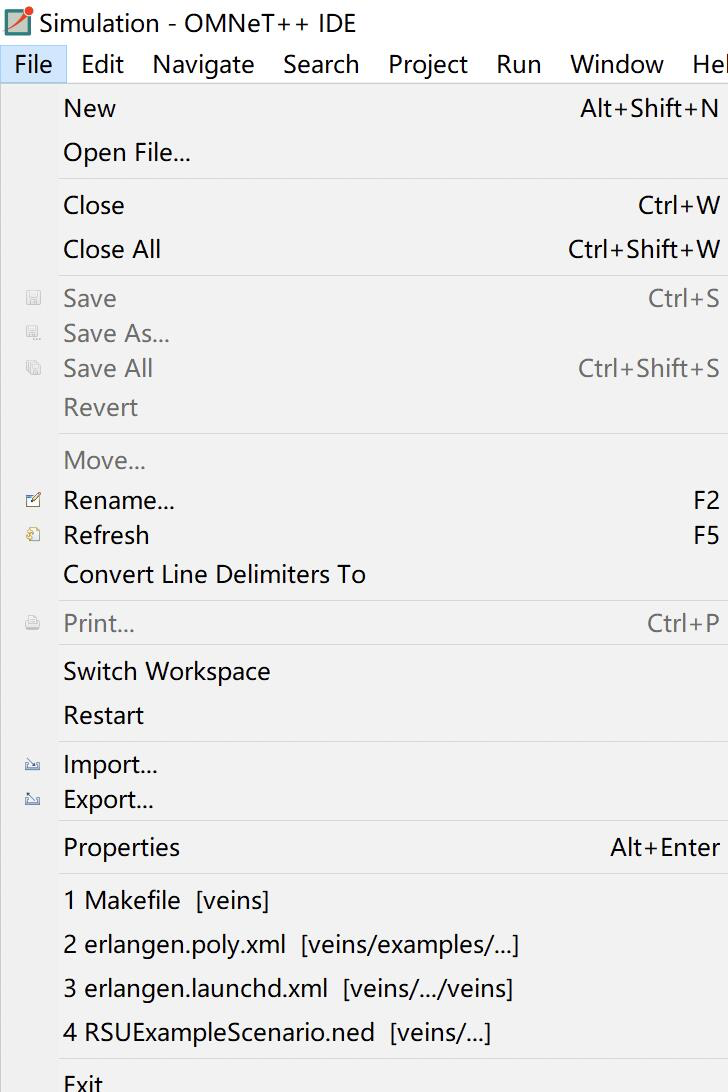
Task: Select Close All menu entry
Action: [x=112, y=250]
